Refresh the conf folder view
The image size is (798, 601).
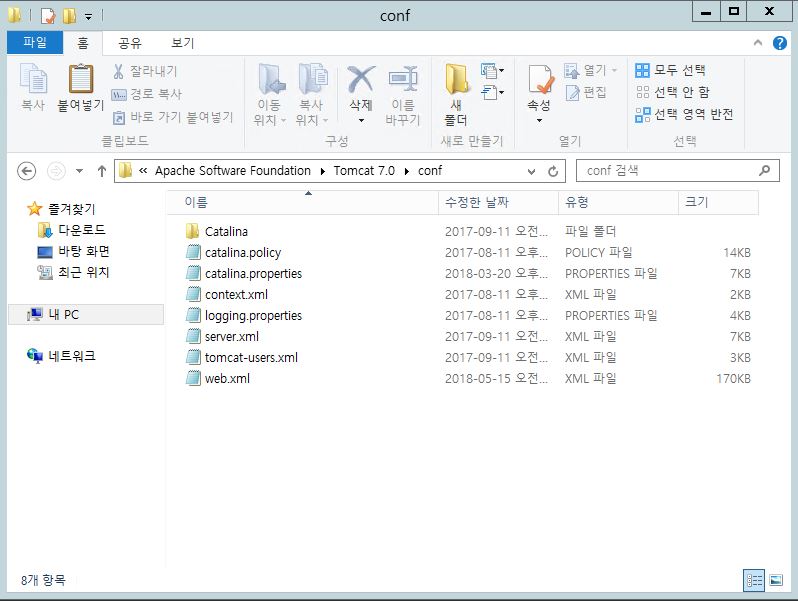[x=553, y=171]
